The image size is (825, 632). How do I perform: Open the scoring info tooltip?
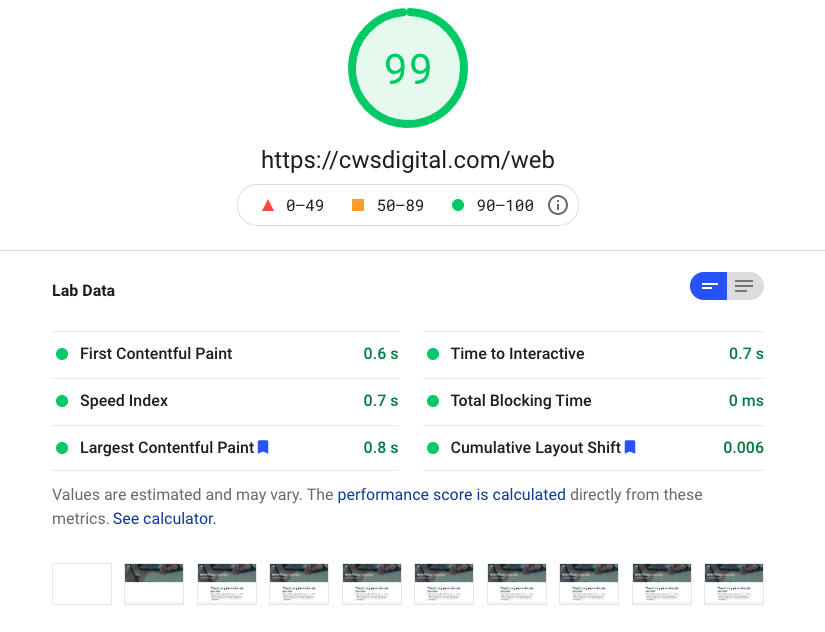(x=557, y=204)
